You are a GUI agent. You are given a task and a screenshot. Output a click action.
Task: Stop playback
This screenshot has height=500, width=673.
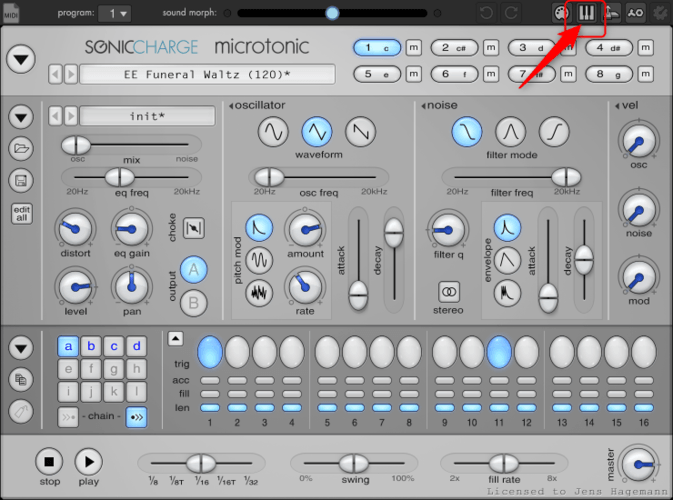(49, 462)
